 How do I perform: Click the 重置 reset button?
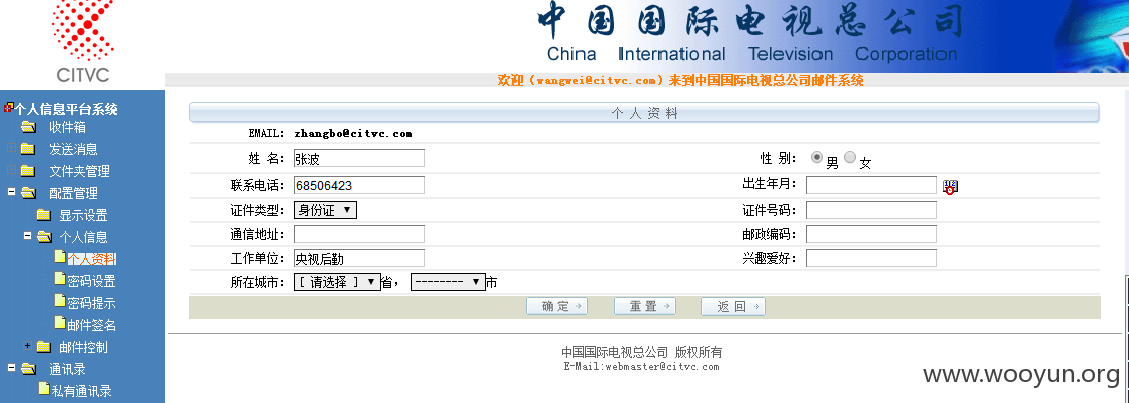click(x=644, y=307)
